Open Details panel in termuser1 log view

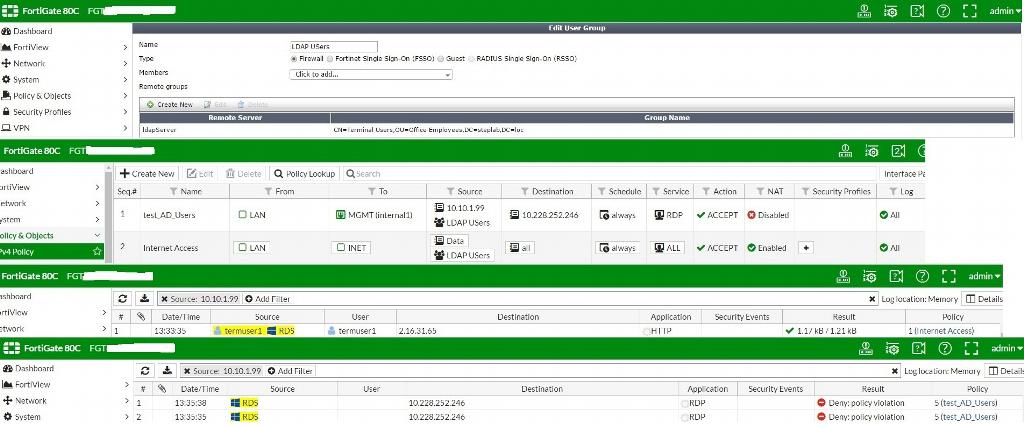pyautogui.click(x=984, y=299)
